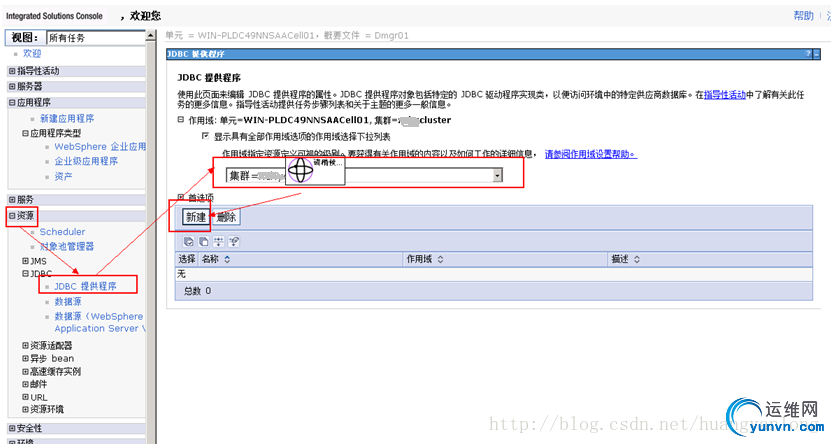The image size is (831, 444).
Task: Expand the URL tree node
Action: [25, 397]
